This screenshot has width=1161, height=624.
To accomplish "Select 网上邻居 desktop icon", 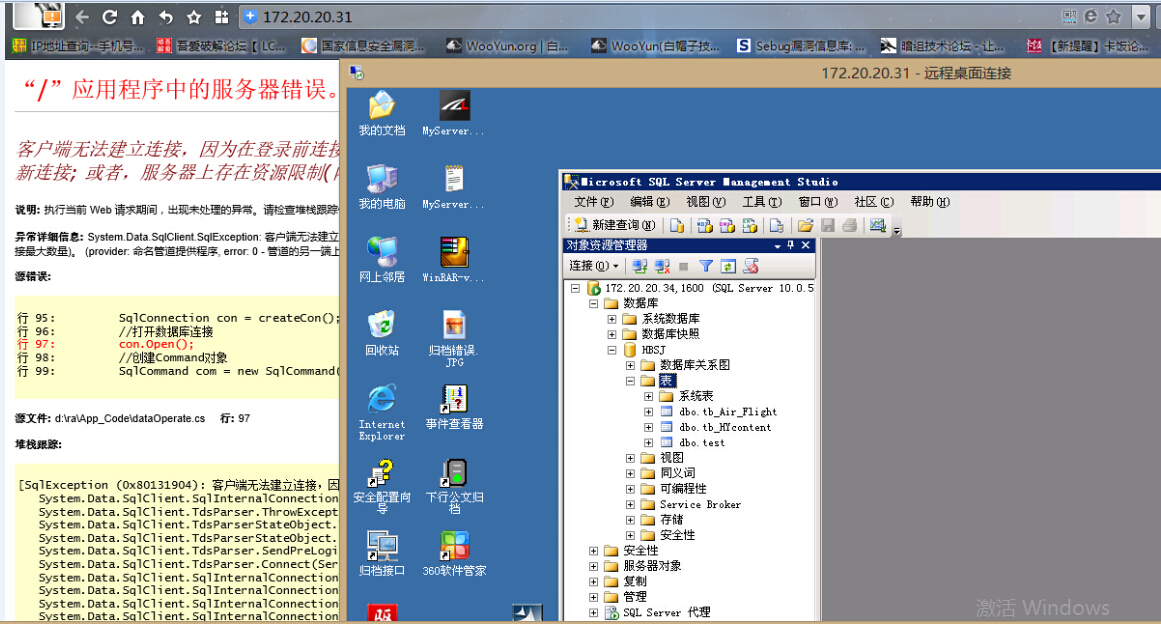I will pos(382,260).
